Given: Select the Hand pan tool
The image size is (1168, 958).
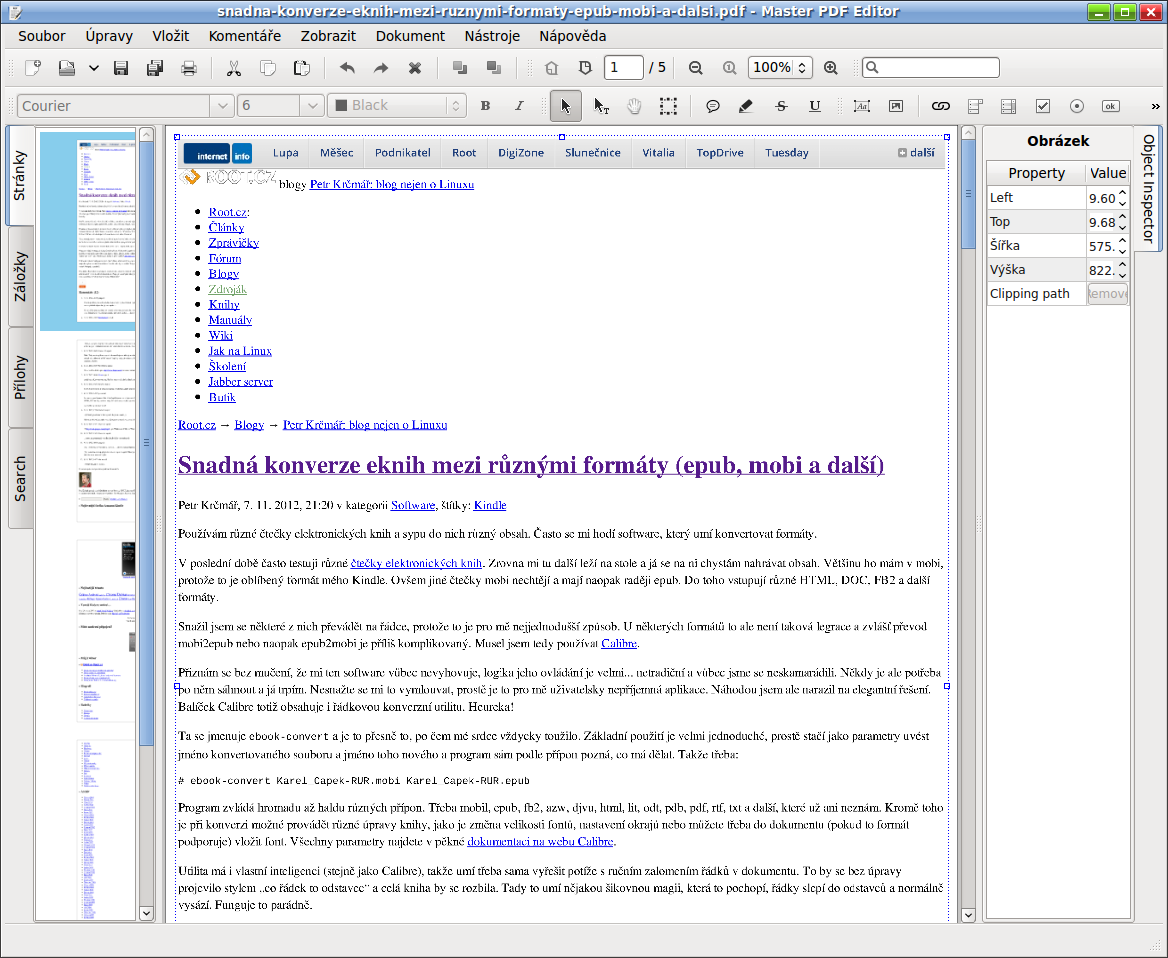Looking at the screenshot, I should [634, 106].
